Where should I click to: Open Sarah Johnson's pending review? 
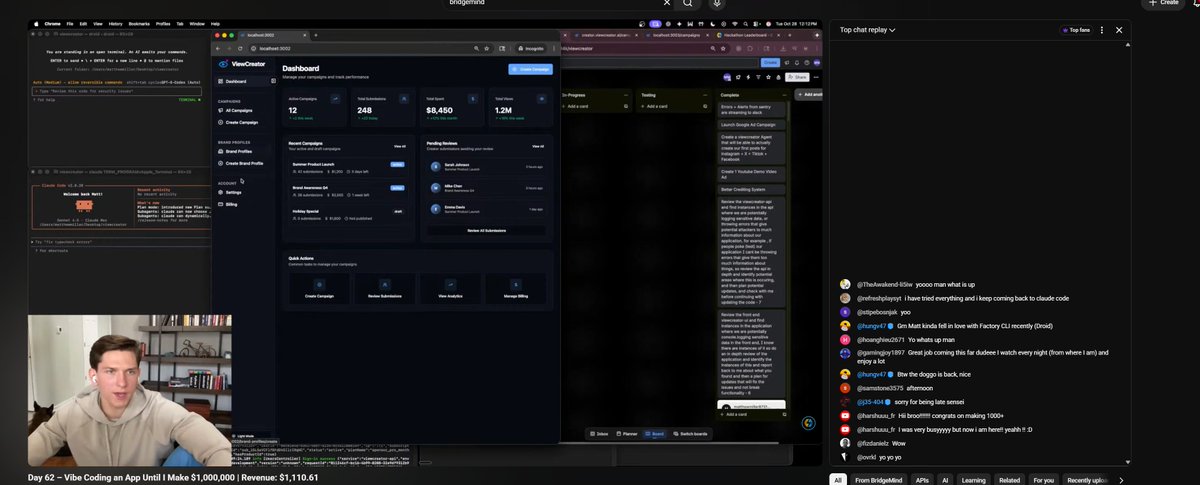486,165
